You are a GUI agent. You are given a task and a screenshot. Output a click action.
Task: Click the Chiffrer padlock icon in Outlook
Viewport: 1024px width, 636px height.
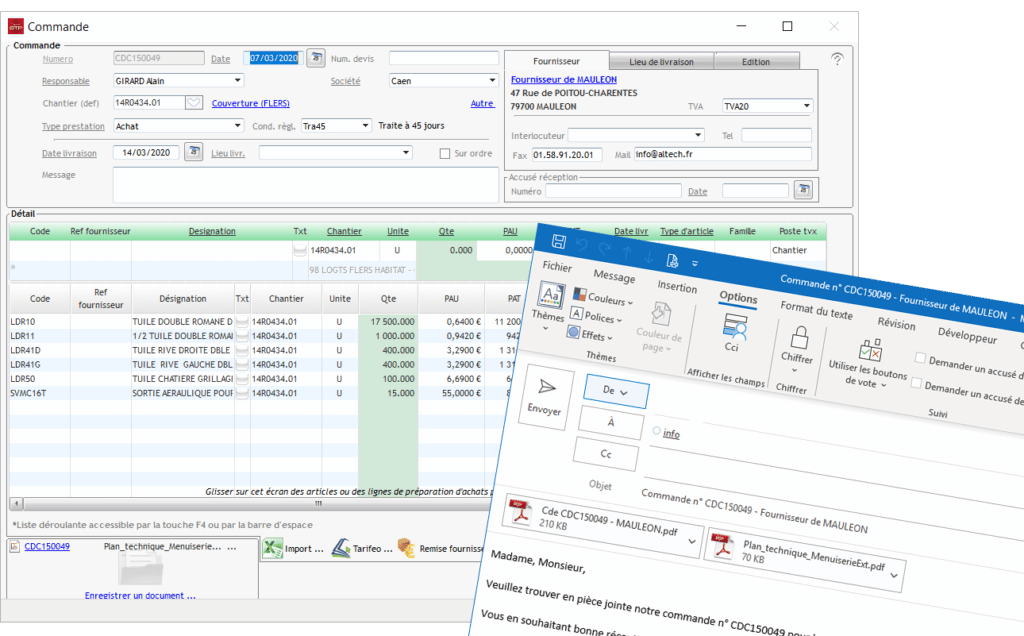click(799, 338)
